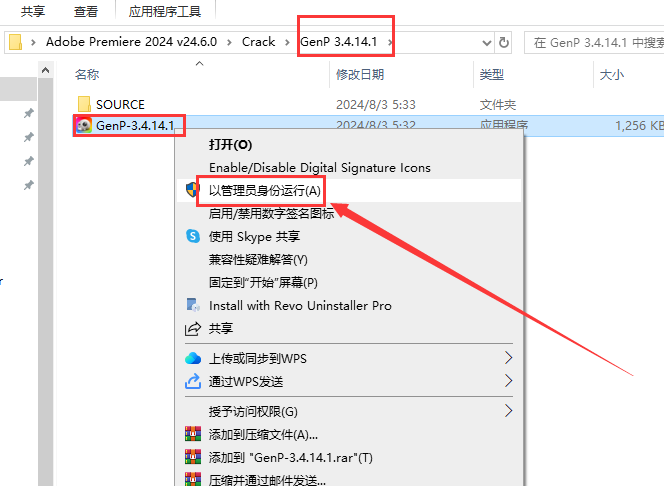Screen dimensions: 664x486
Task: Select the GenP-3.4.14.1 file name
Action: tap(135, 126)
